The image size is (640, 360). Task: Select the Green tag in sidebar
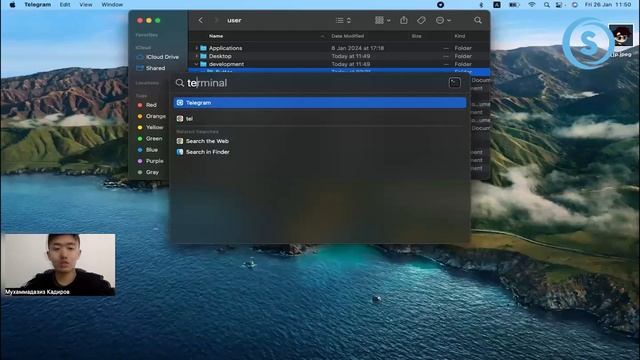point(150,139)
